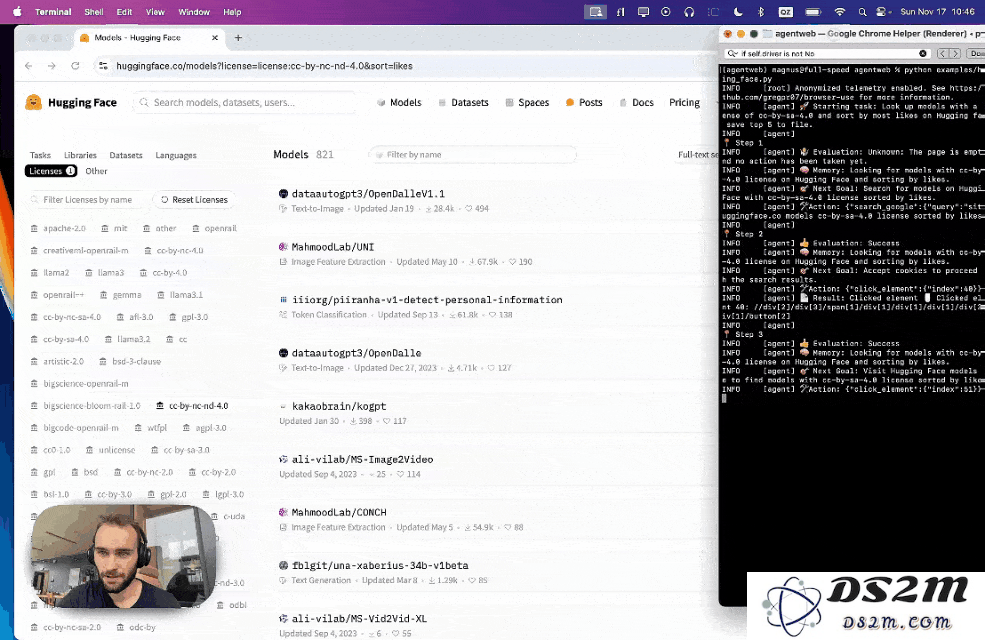
Task: Jump to next Terminal find match
Action: click(x=955, y=53)
